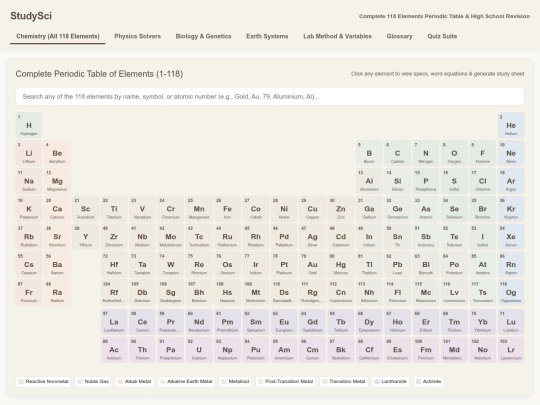Image resolution: width=540 pixels, height=405 pixels.
Task: Select the Platinum (Pt) tile
Action: [284, 265]
